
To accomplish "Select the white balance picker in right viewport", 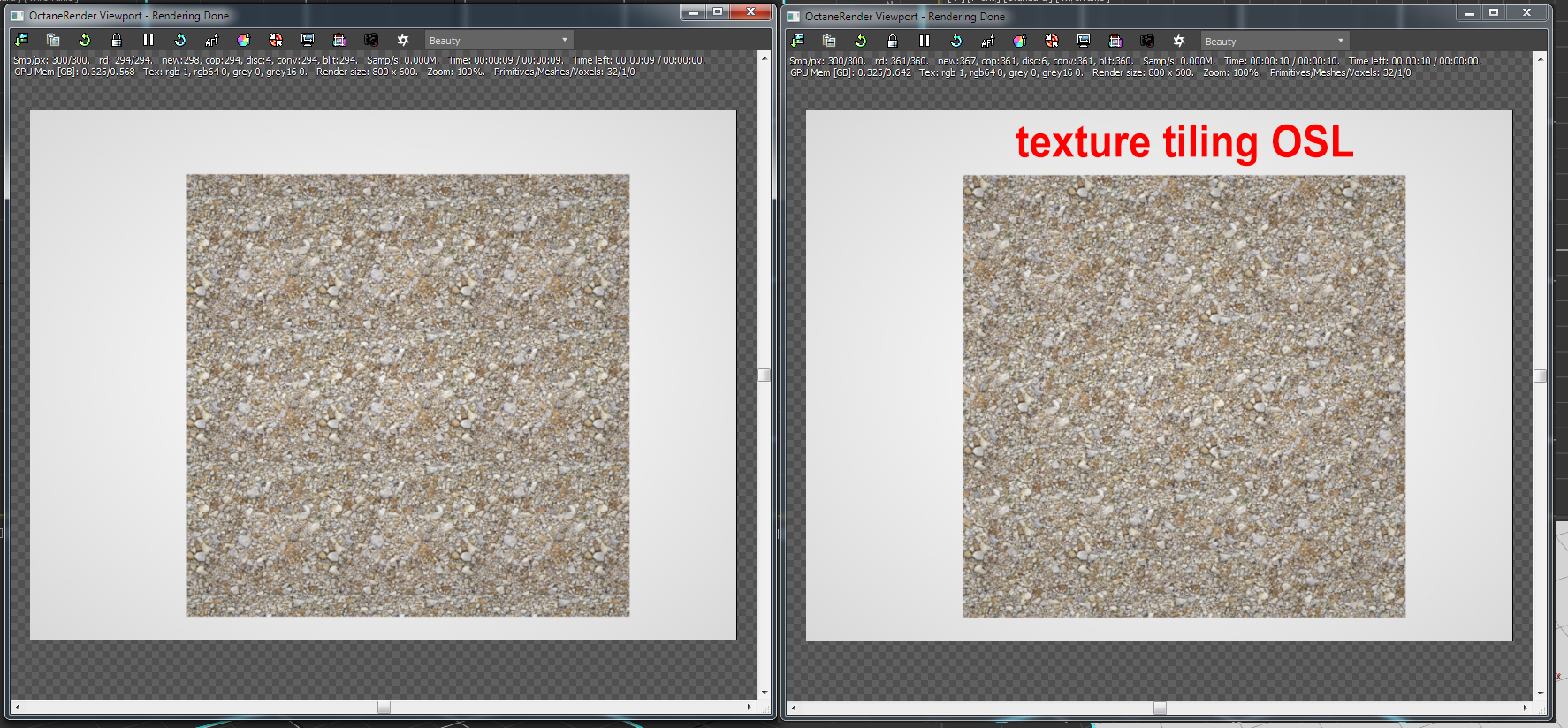I will point(1020,41).
